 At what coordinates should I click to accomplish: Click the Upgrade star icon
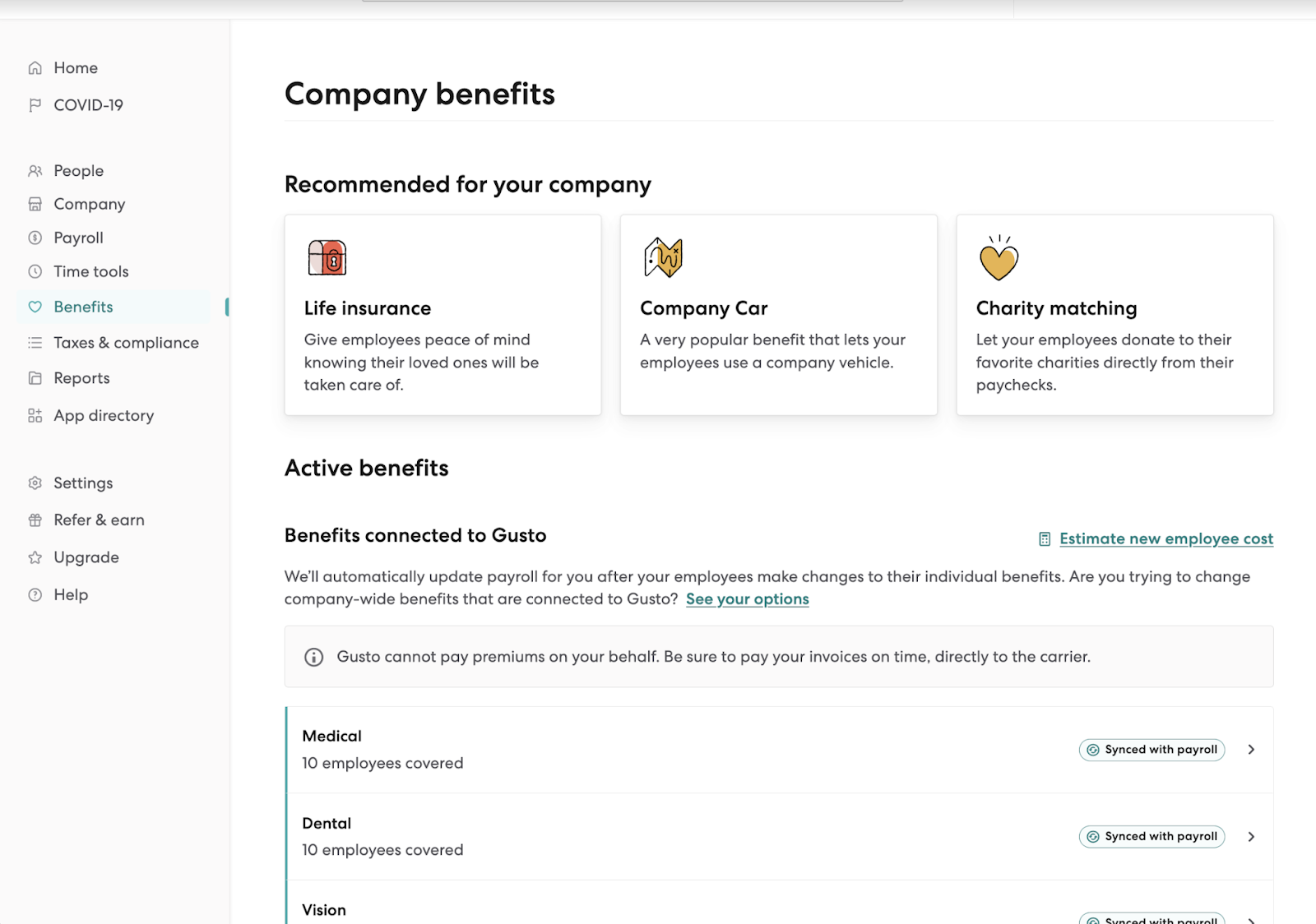point(35,557)
